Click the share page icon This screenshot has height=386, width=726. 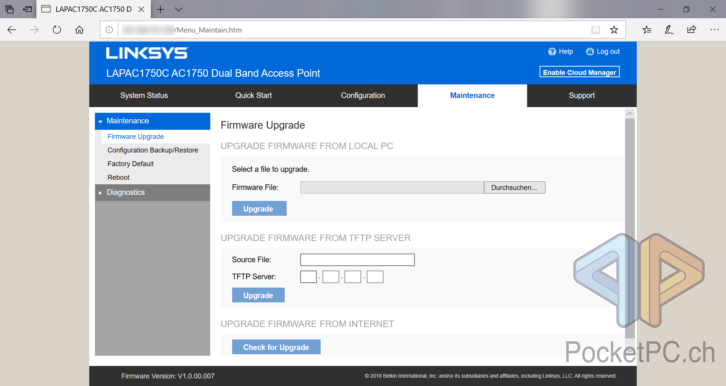tap(691, 30)
